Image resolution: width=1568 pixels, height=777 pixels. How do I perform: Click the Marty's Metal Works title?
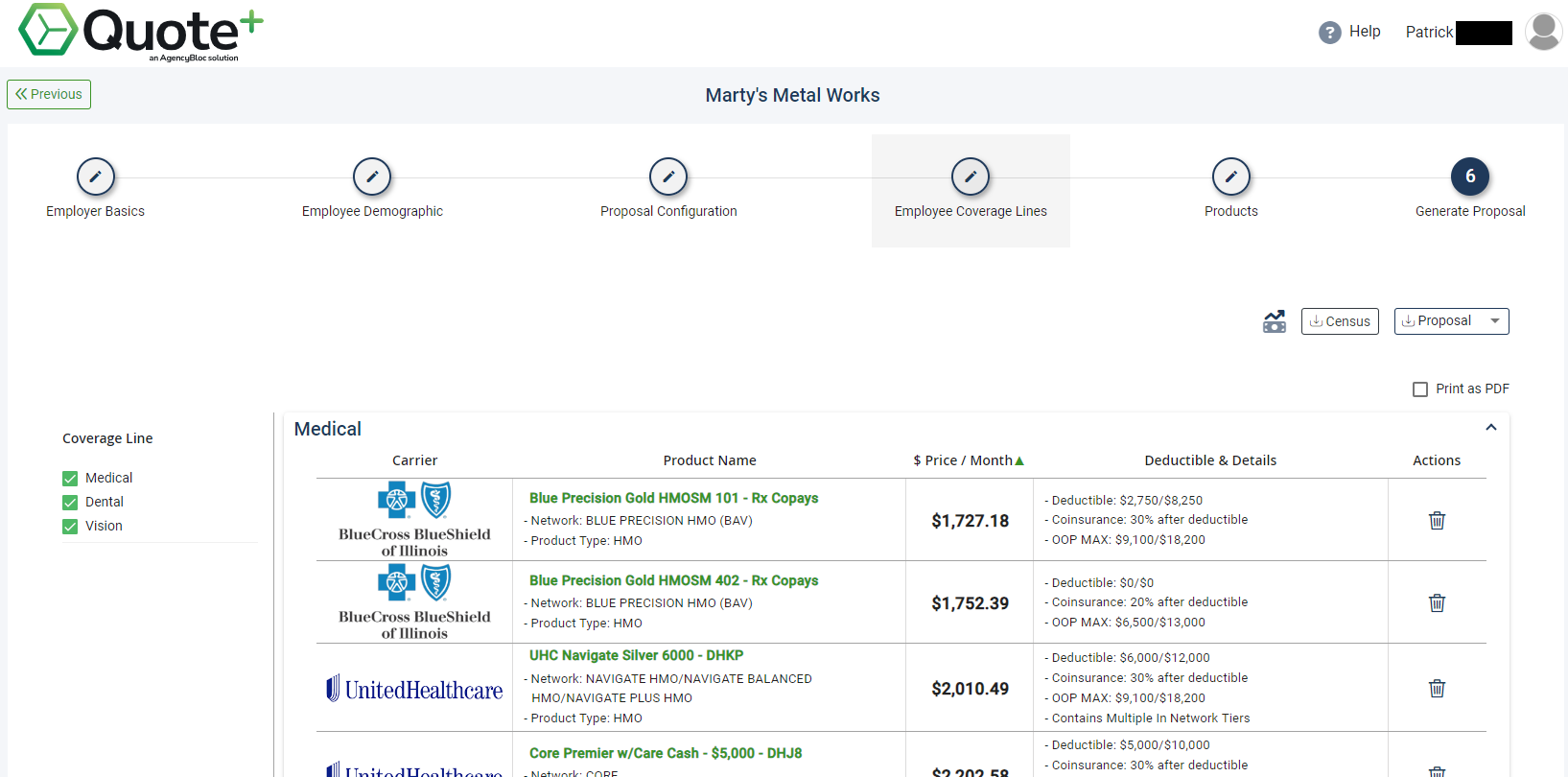[792, 95]
